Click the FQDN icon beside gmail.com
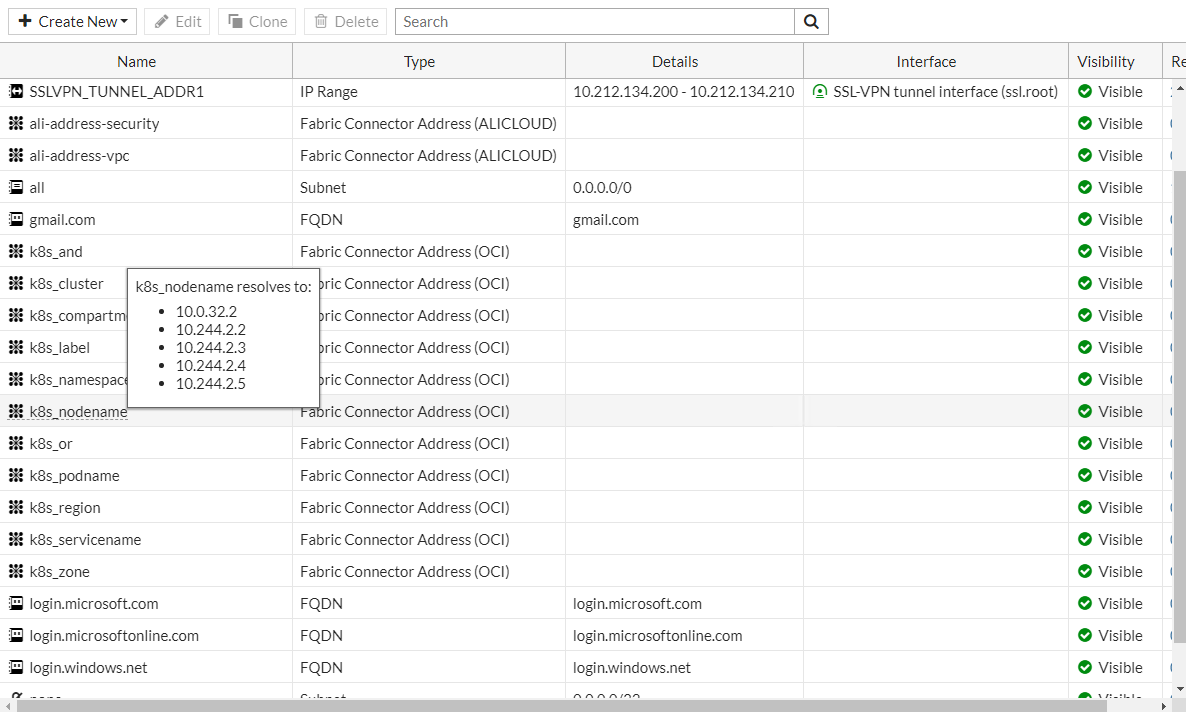Image resolution: width=1186 pixels, height=713 pixels. [15, 219]
